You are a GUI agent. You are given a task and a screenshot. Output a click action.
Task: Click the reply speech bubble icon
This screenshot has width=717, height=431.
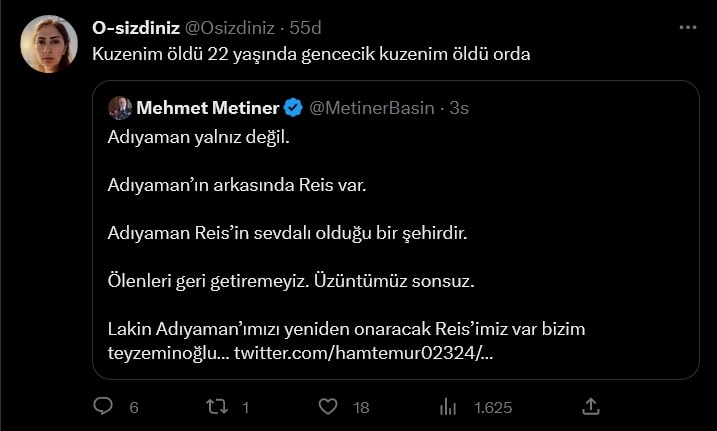coord(103,406)
